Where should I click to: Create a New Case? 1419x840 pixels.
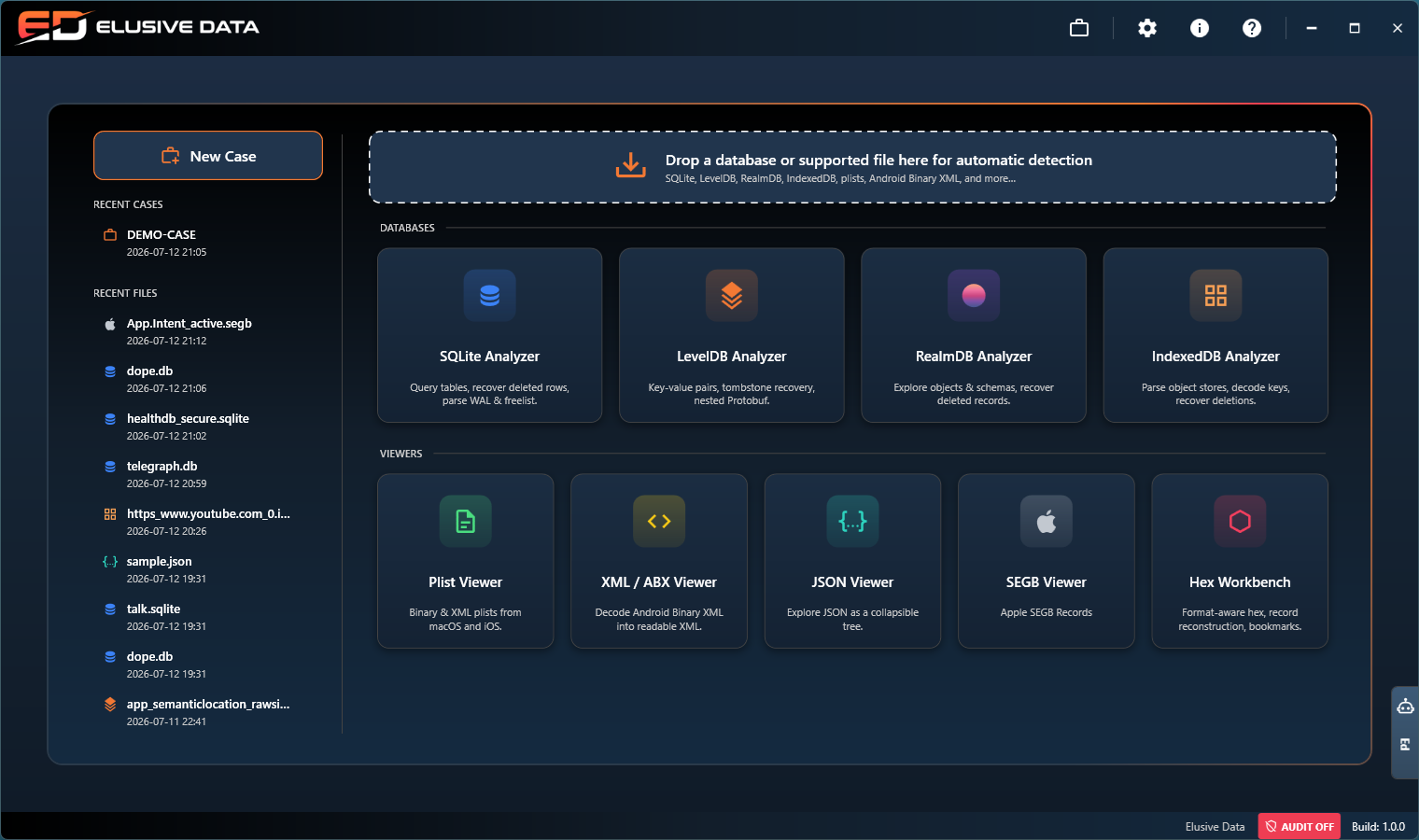[208, 156]
